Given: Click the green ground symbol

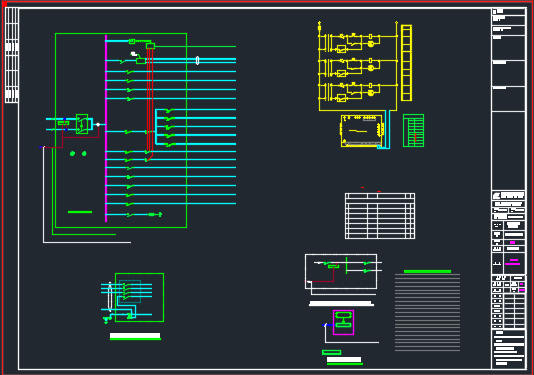Looking at the screenshot, I should click(x=107, y=320).
